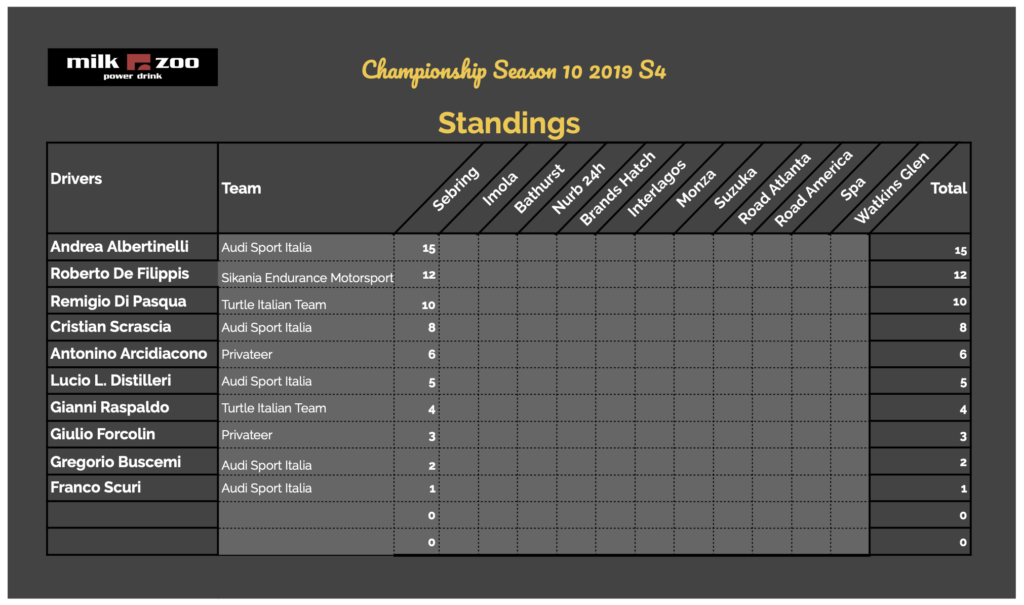
Task: Select Gianni Raspaldo's Turtle Italian Team cell
Action: point(306,408)
